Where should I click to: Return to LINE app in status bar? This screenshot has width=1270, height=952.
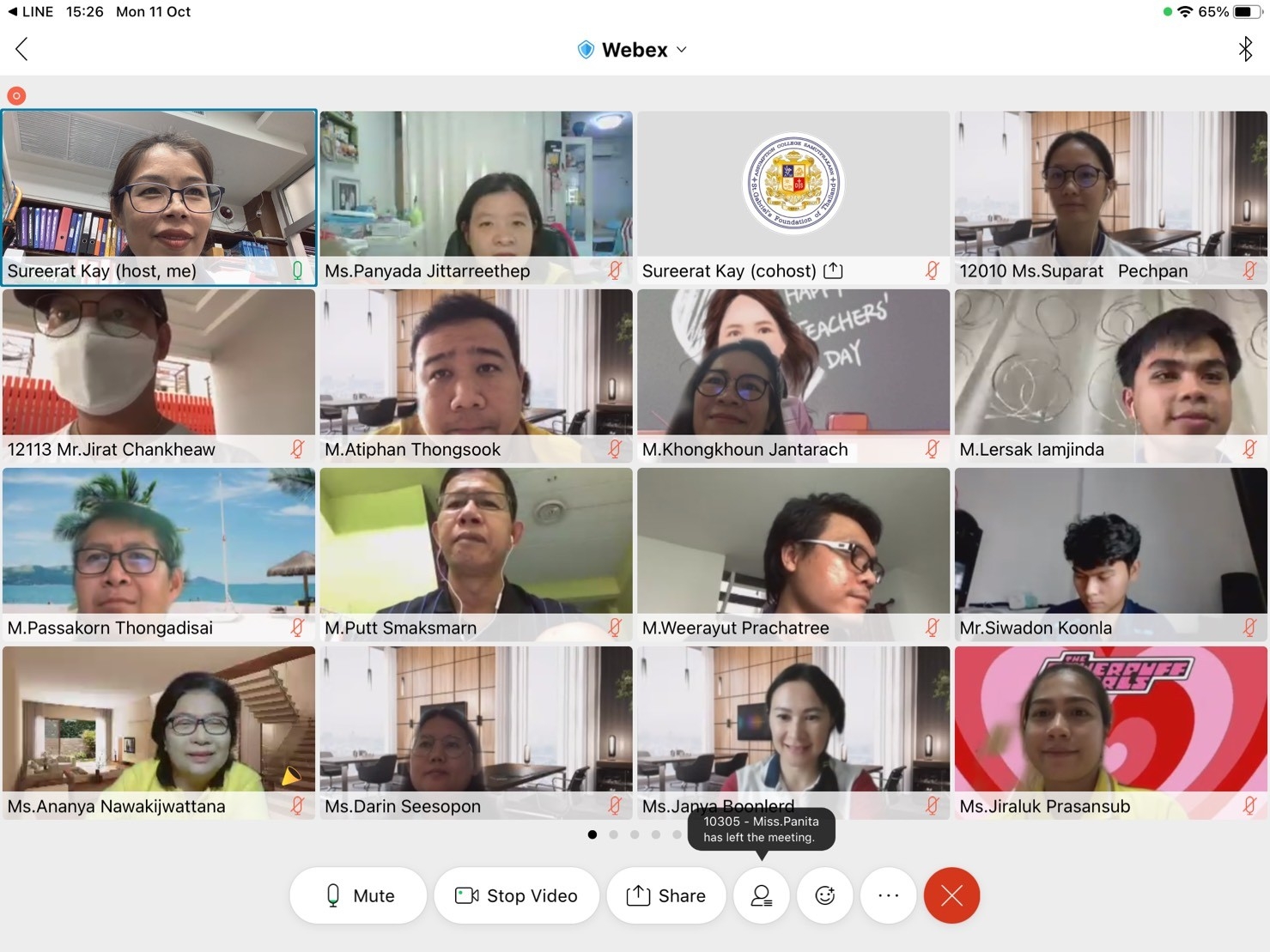[x=30, y=12]
